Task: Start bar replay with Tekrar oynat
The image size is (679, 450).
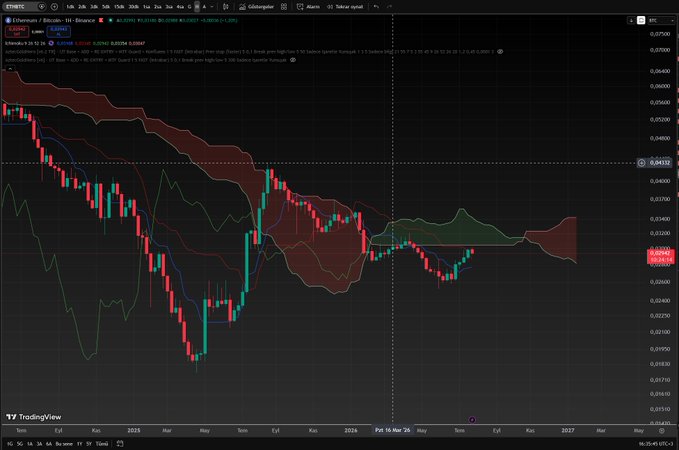Action: (x=345, y=7)
